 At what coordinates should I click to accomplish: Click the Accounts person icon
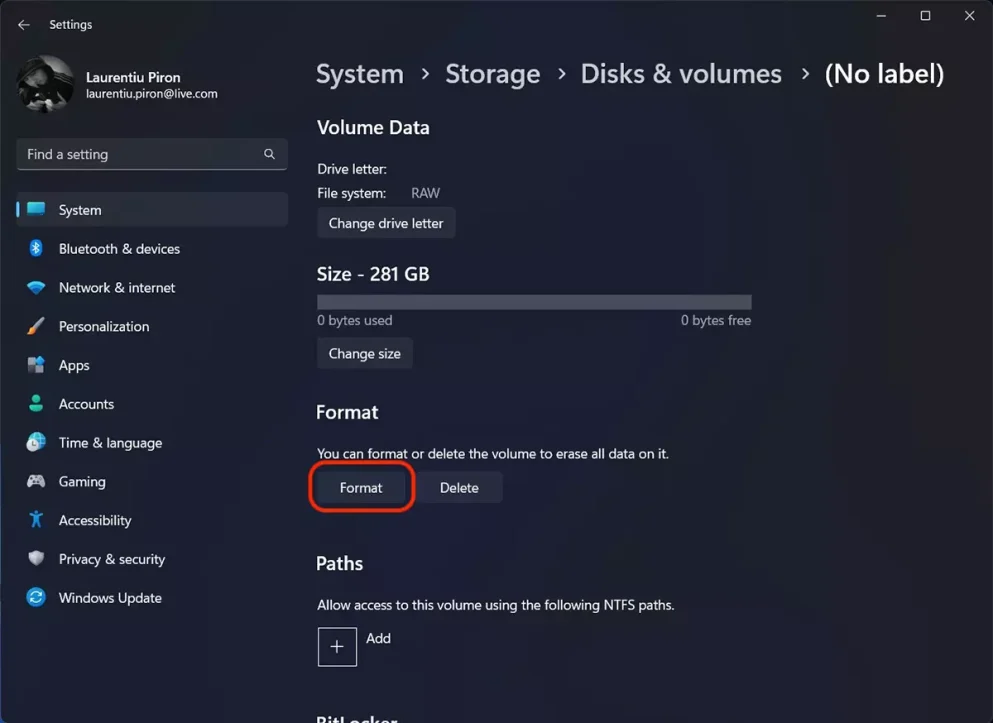point(37,405)
